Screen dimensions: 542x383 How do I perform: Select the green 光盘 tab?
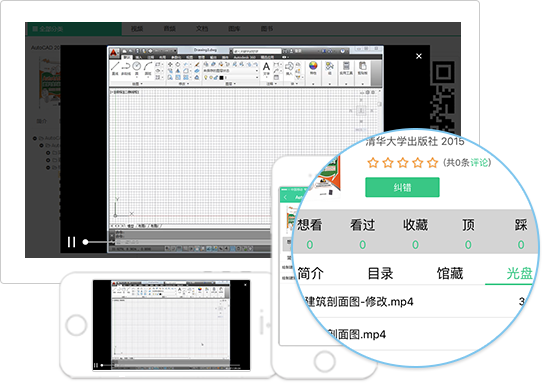pos(519,273)
